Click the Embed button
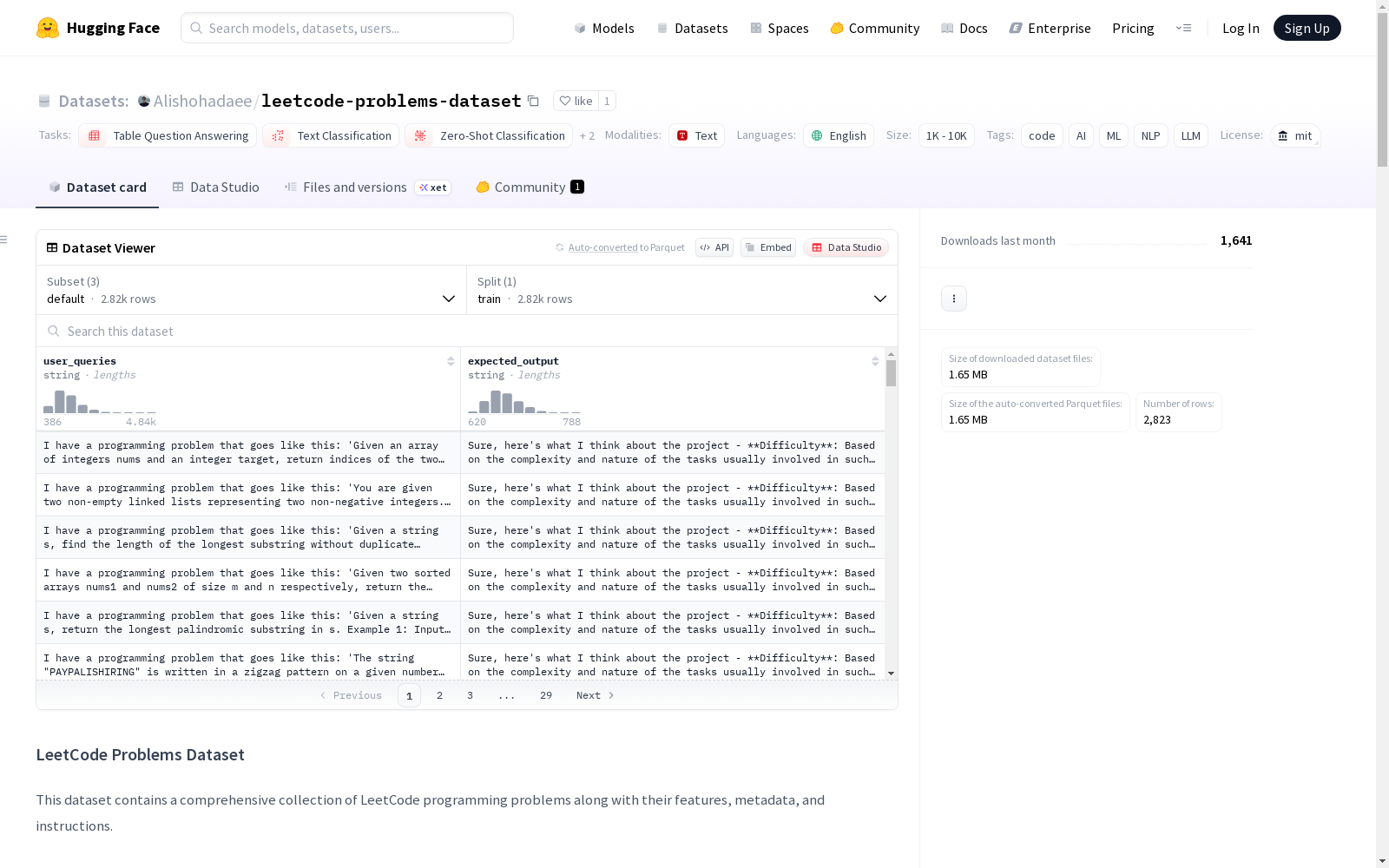 click(768, 247)
